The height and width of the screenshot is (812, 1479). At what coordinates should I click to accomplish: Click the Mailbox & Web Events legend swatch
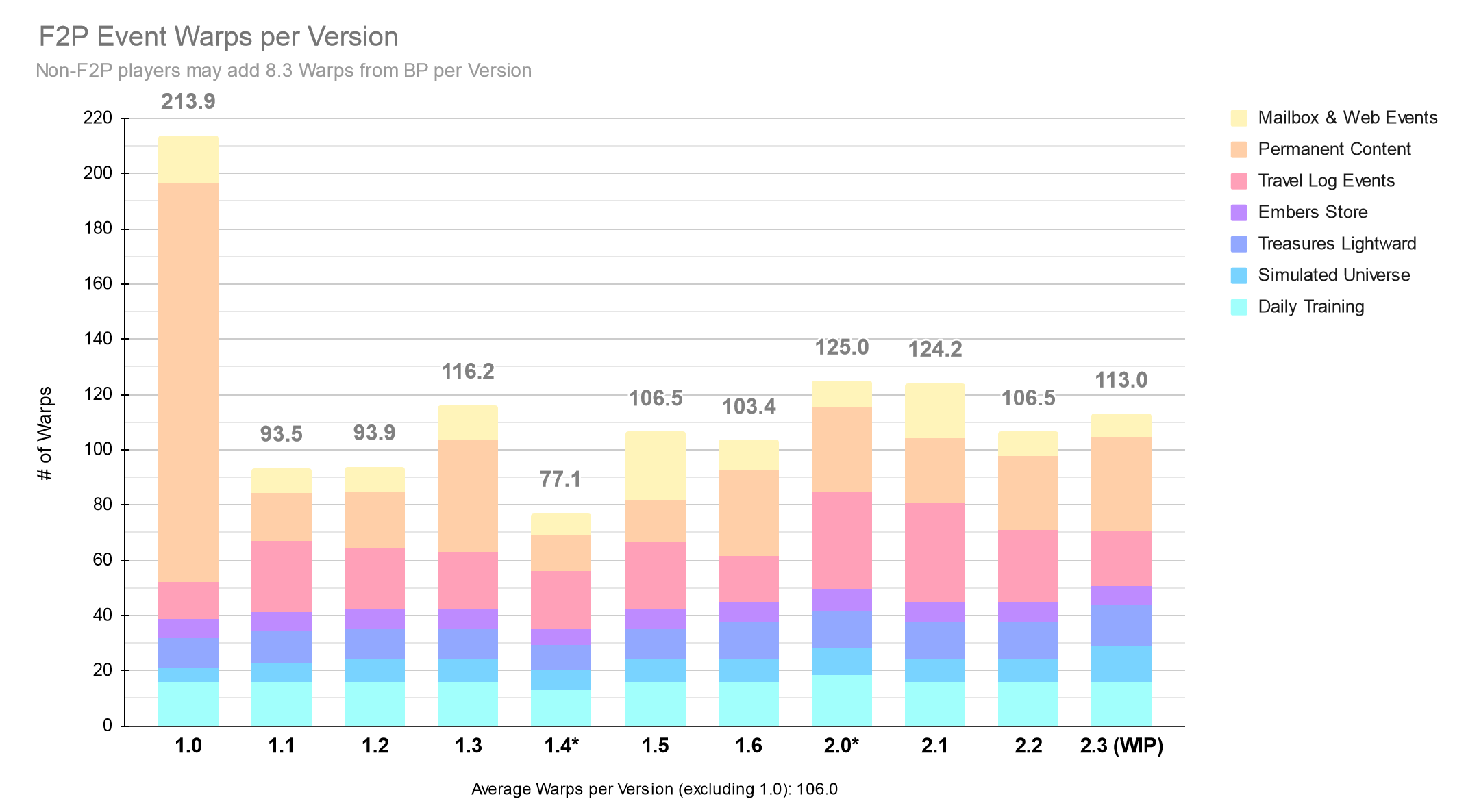(x=1239, y=118)
